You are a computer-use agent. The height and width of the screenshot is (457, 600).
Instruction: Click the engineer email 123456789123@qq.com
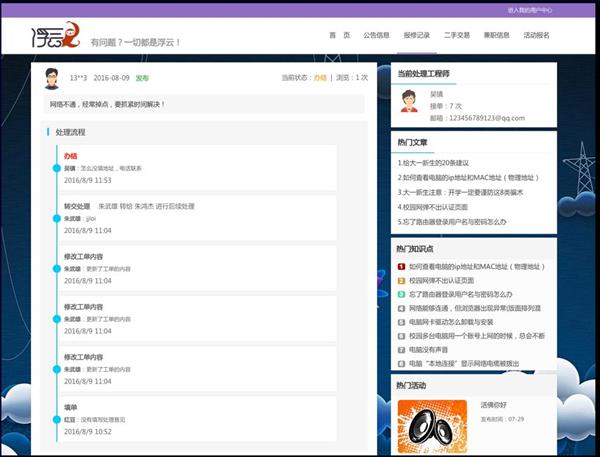click(487, 118)
